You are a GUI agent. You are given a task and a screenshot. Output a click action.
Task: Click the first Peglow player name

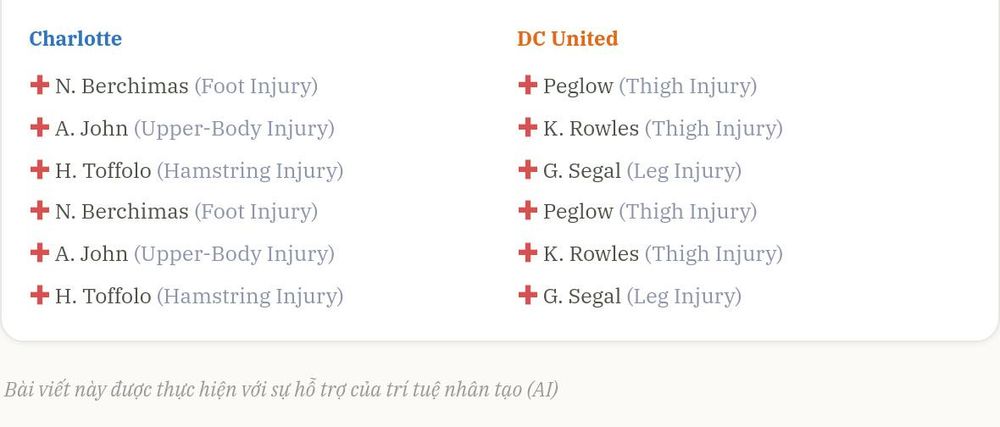(x=578, y=86)
